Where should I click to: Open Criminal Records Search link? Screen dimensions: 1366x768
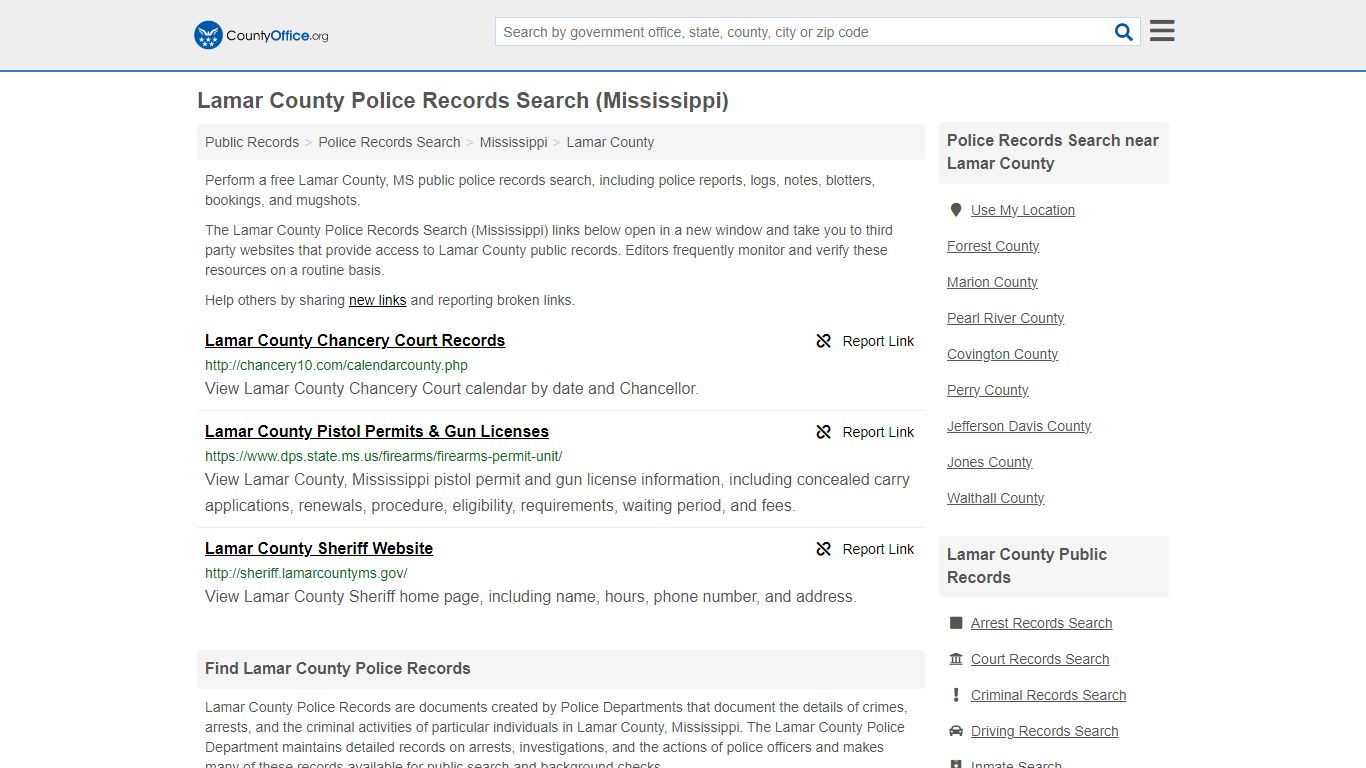tap(1048, 695)
